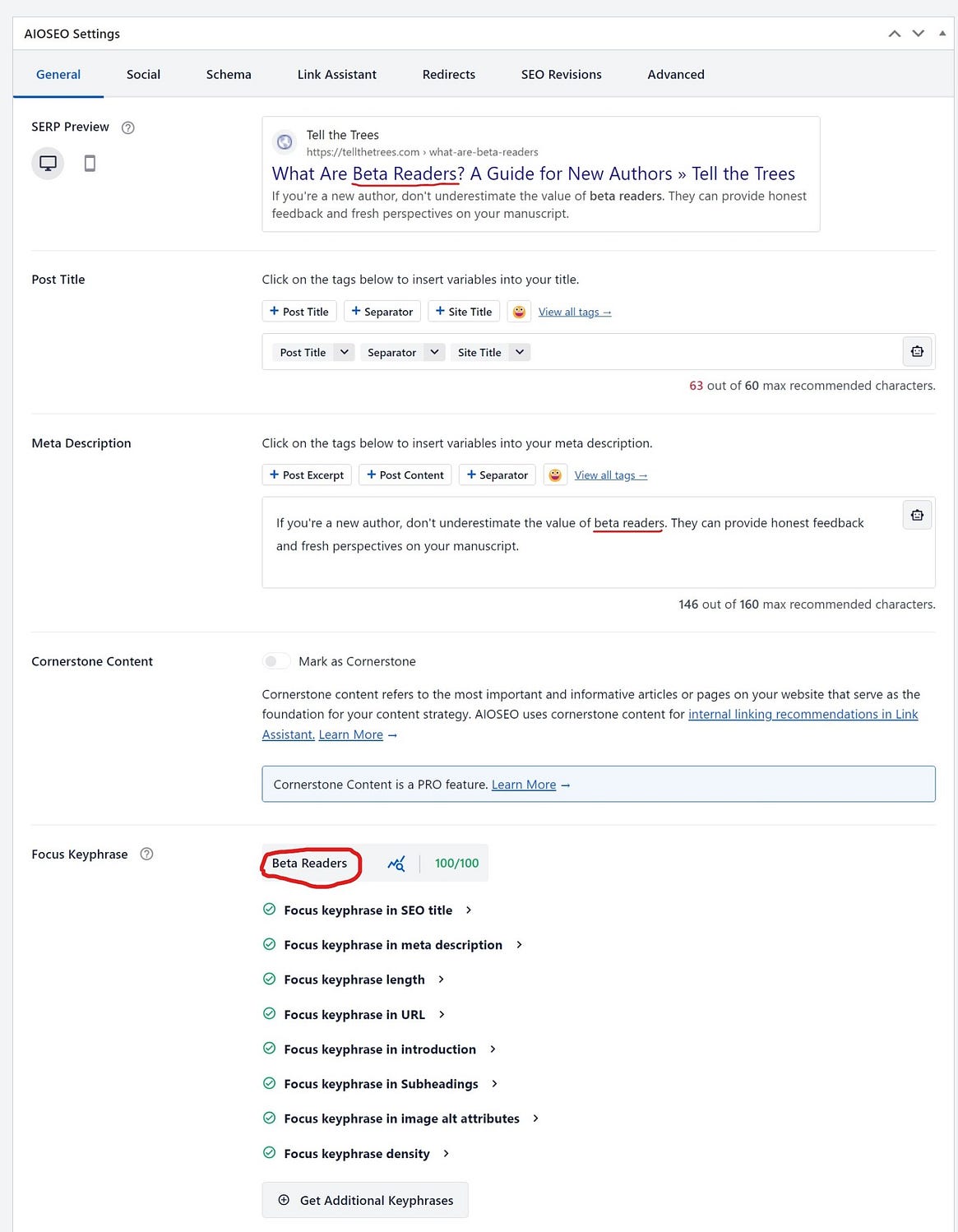Screen dimensions: 958x1232
Task: Switch SERP preview to mobile view
Action: 90,163
